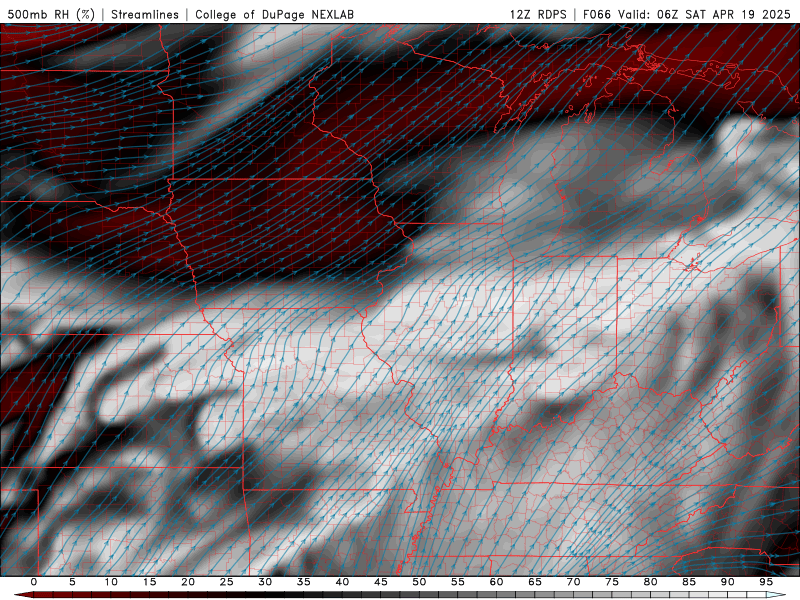
Task: Click the '75' value on color scale
Action: (x=612, y=582)
